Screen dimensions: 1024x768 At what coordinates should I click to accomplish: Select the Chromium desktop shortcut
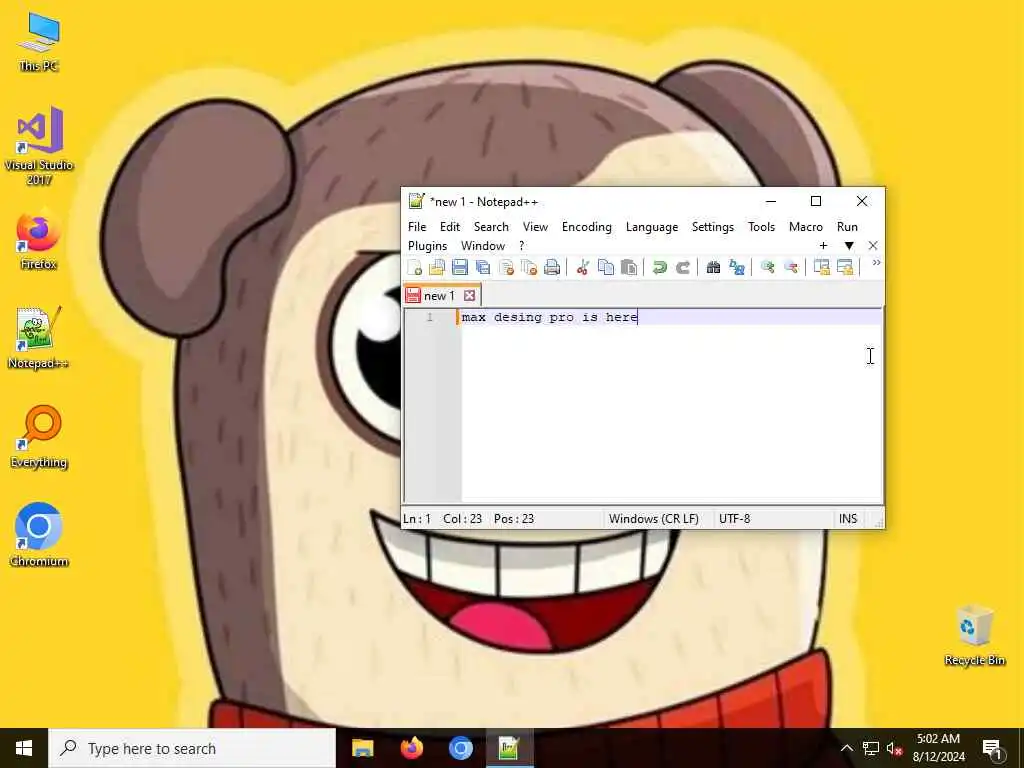tap(39, 534)
